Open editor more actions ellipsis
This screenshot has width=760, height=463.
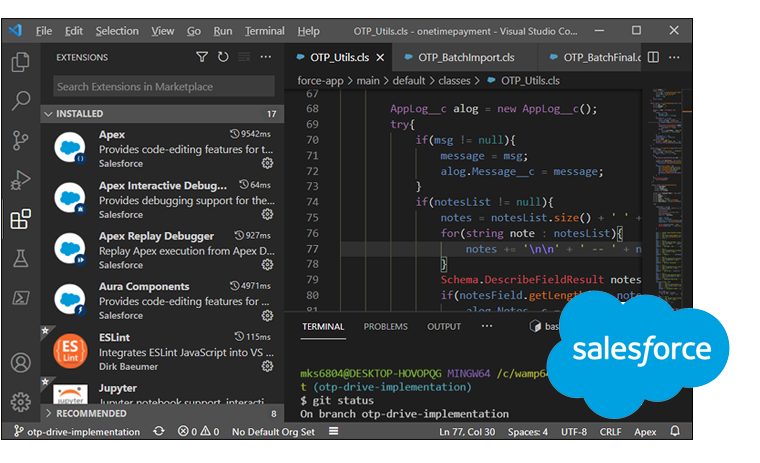coord(674,57)
